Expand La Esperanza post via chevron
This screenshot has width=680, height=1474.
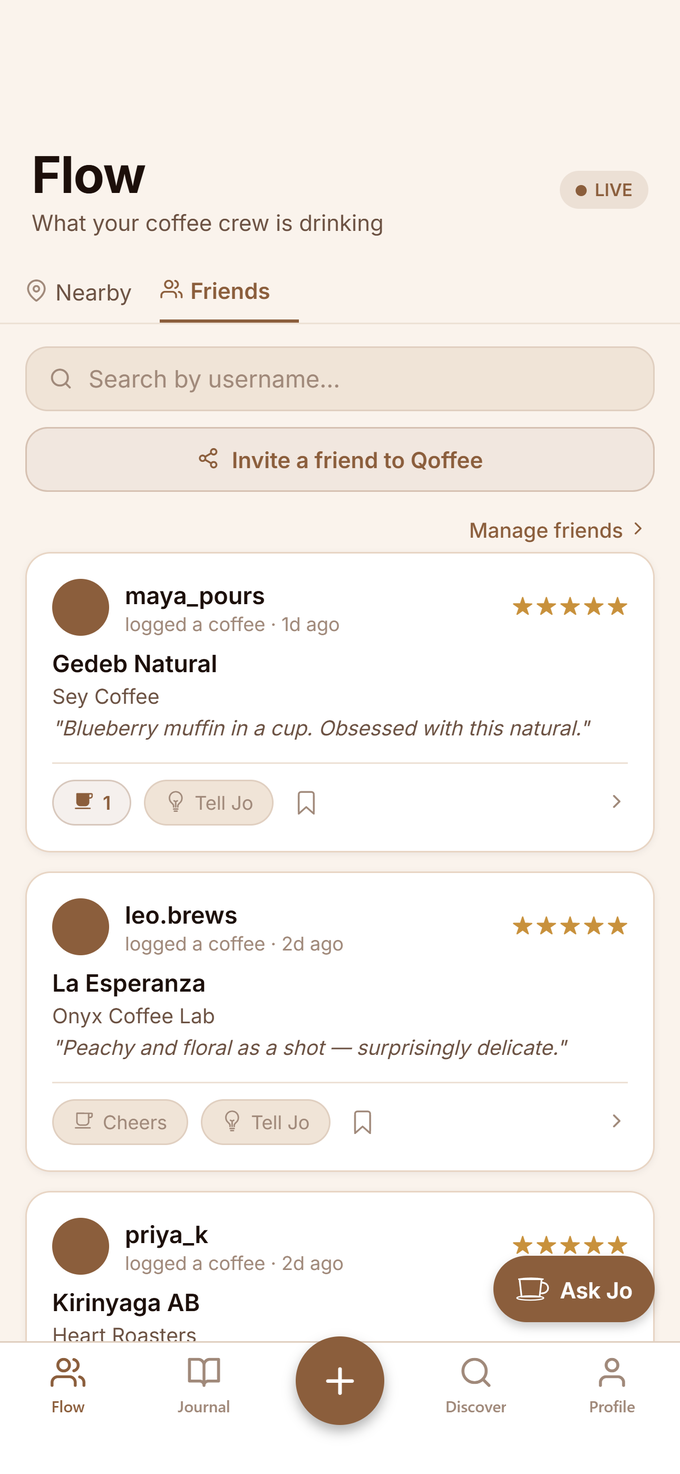point(616,1122)
